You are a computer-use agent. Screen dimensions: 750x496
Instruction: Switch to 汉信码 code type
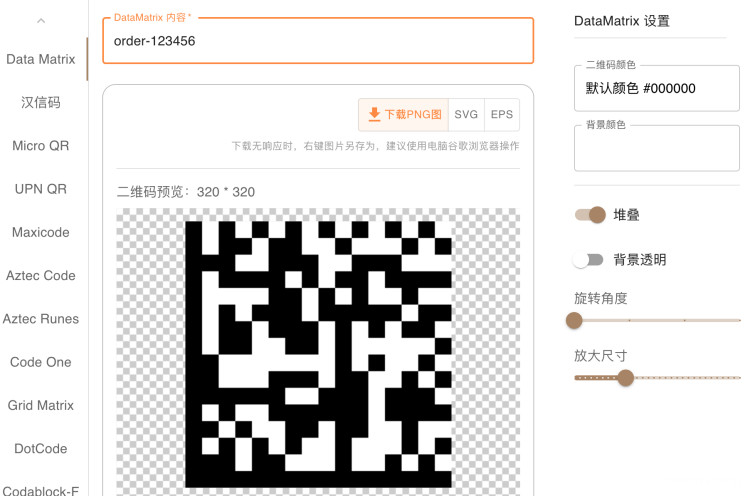click(41, 102)
